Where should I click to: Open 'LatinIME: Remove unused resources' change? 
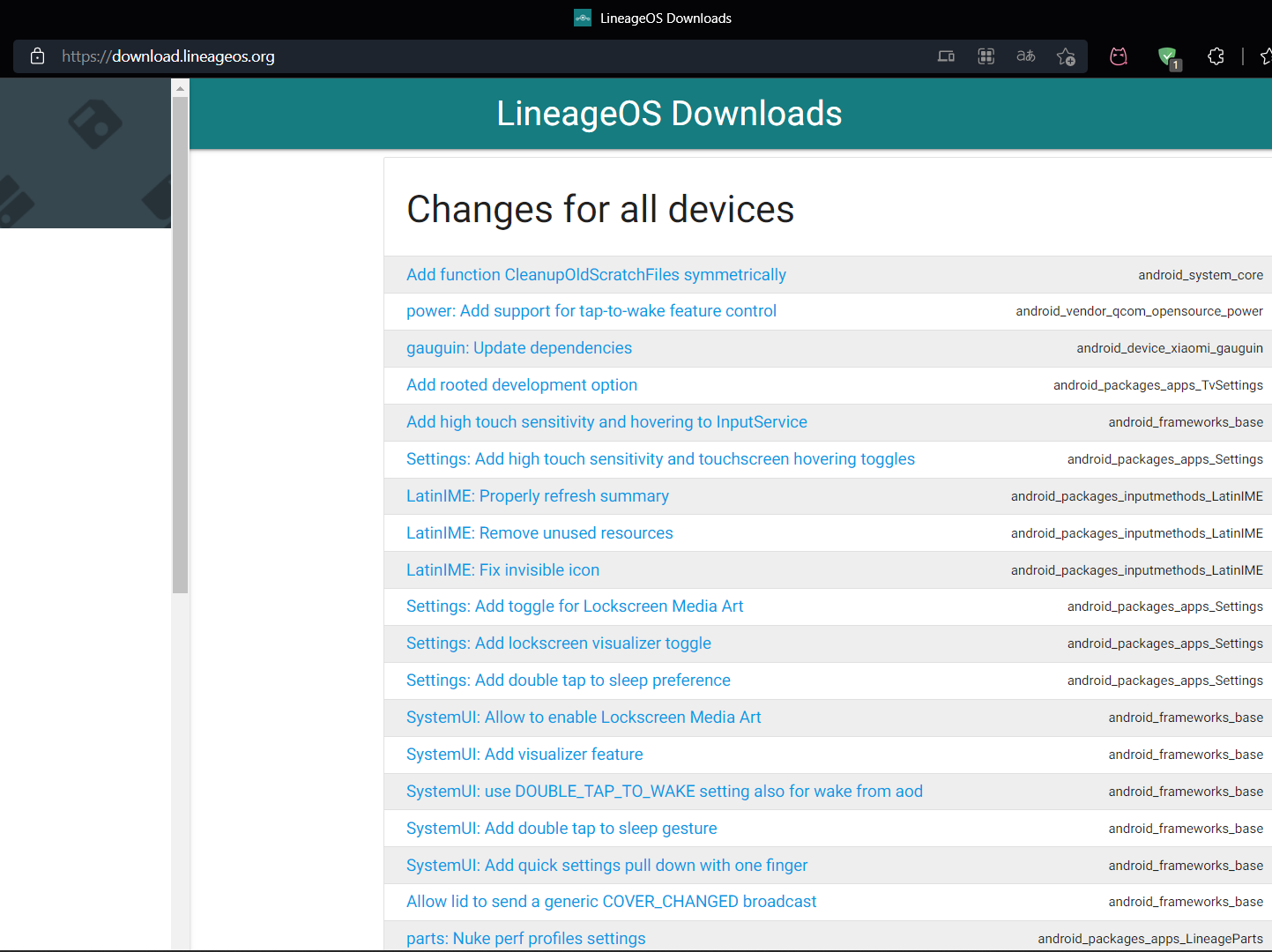click(539, 533)
